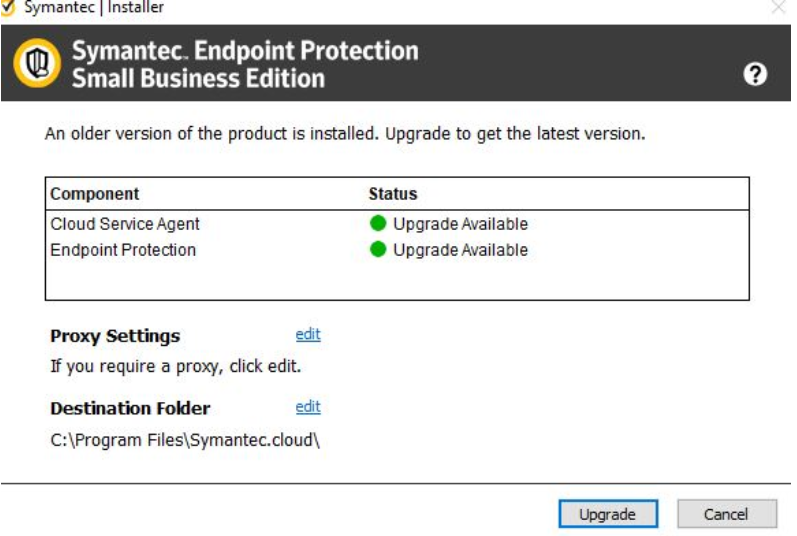Click the Symantec installer title bar icon
Image resolution: width=797 pixels, height=536 pixels.
tap(9, 8)
